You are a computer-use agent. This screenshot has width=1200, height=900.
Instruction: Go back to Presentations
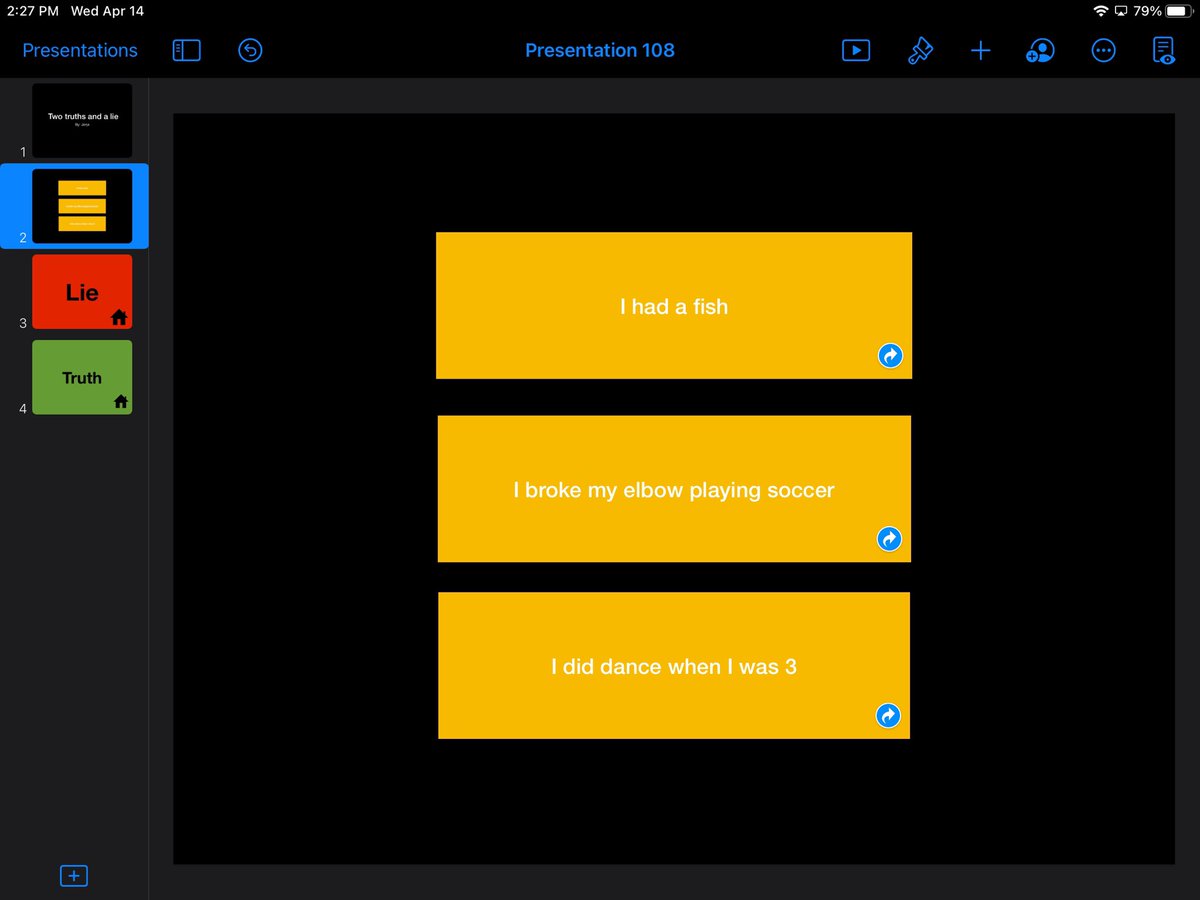tap(80, 50)
